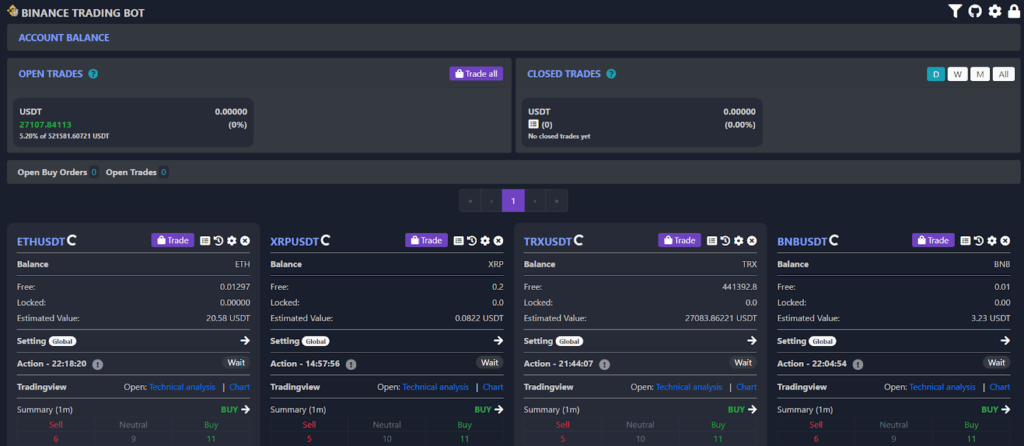This screenshot has width=1024, height=446.
Task: Click XRPUSDT action info exclamation icon
Action: tap(351, 364)
